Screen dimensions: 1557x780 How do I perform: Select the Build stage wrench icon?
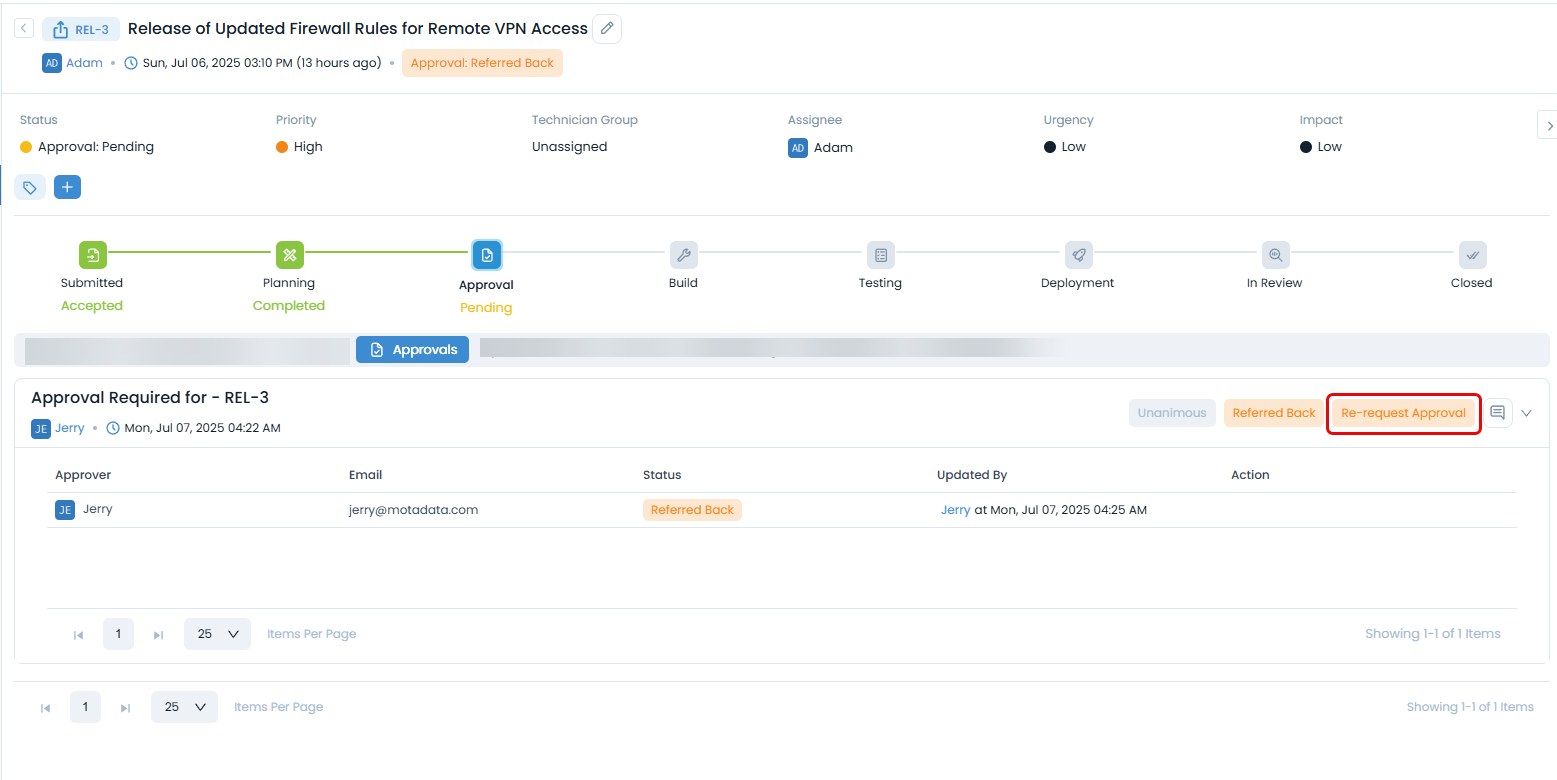[x=683, y=255]
